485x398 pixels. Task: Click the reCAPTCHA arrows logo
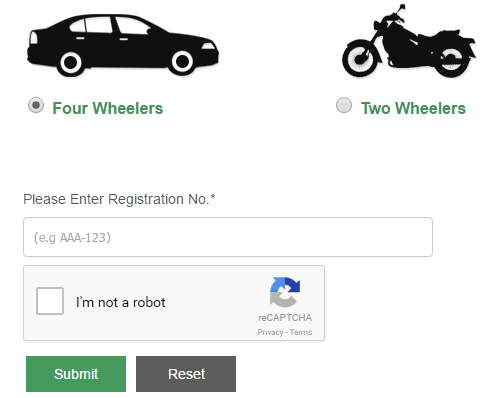[x=285, y=292]
